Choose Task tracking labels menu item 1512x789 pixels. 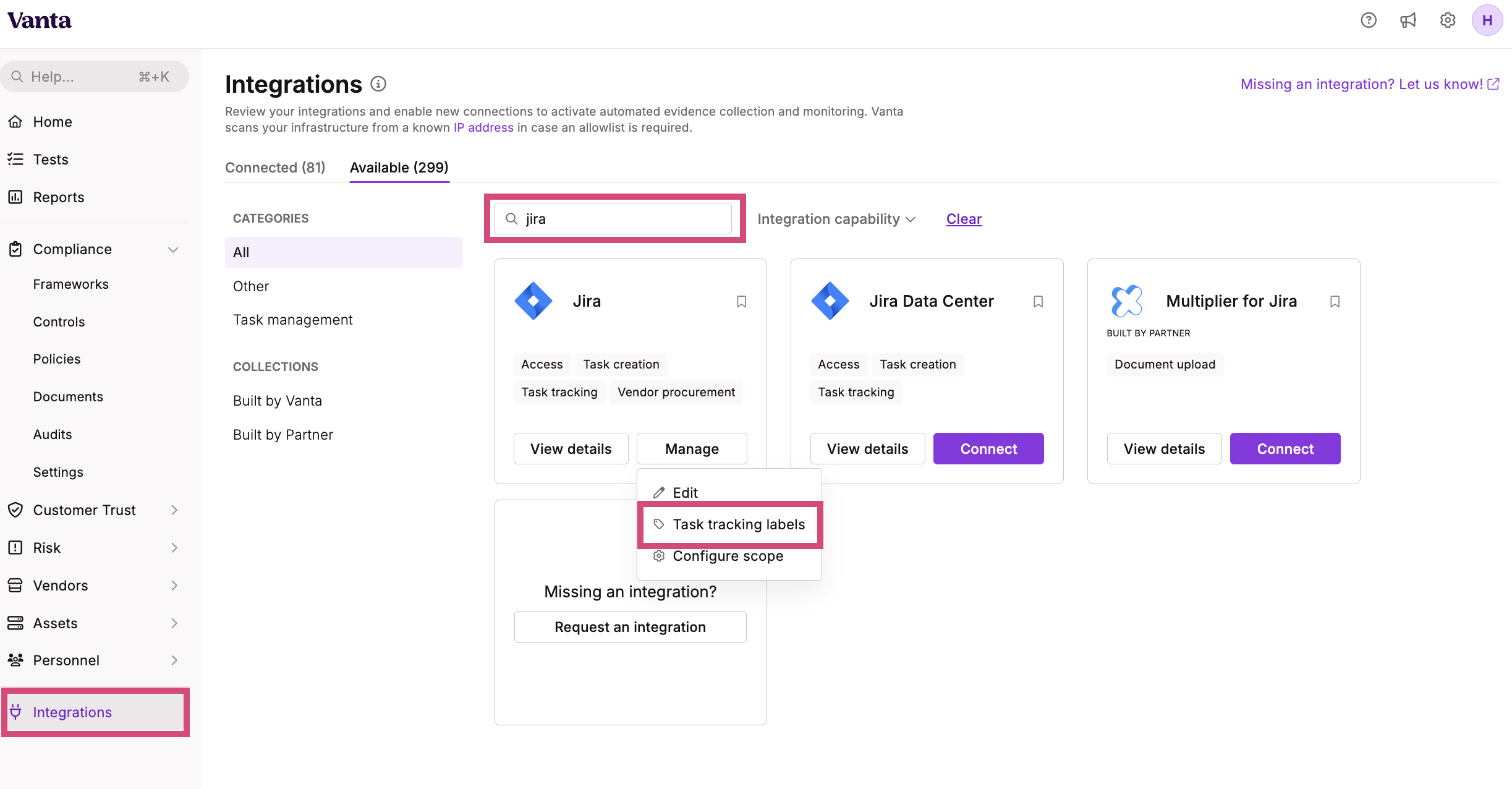tap(729, 524)
